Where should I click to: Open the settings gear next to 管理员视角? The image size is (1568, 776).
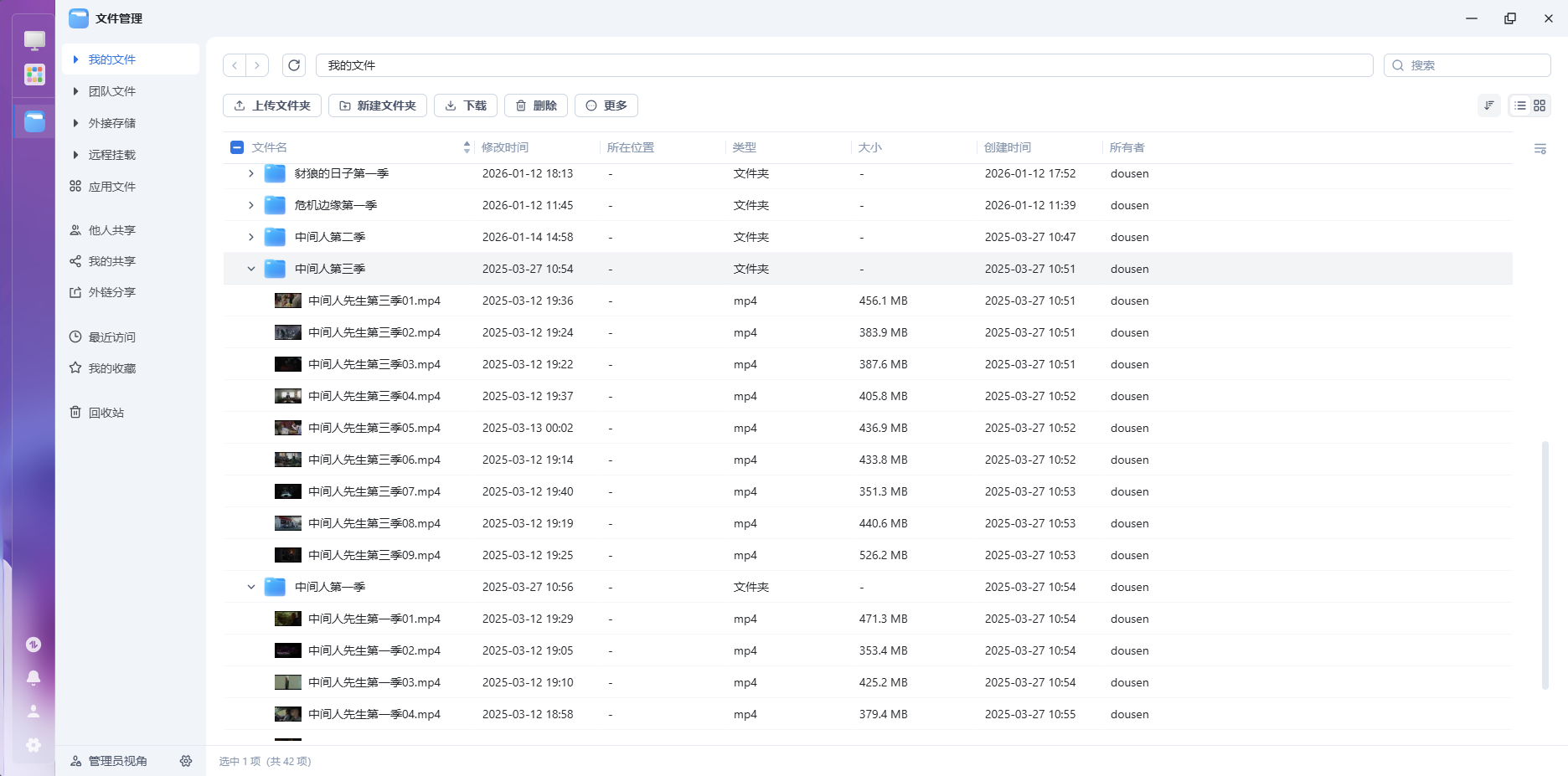(186, 761)
